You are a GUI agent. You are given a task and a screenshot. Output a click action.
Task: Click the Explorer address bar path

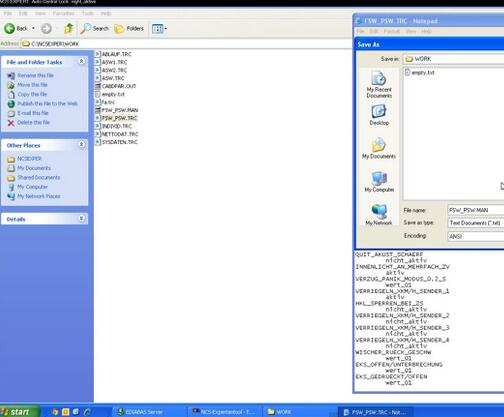pyautogui.click(x=187, y=44)
